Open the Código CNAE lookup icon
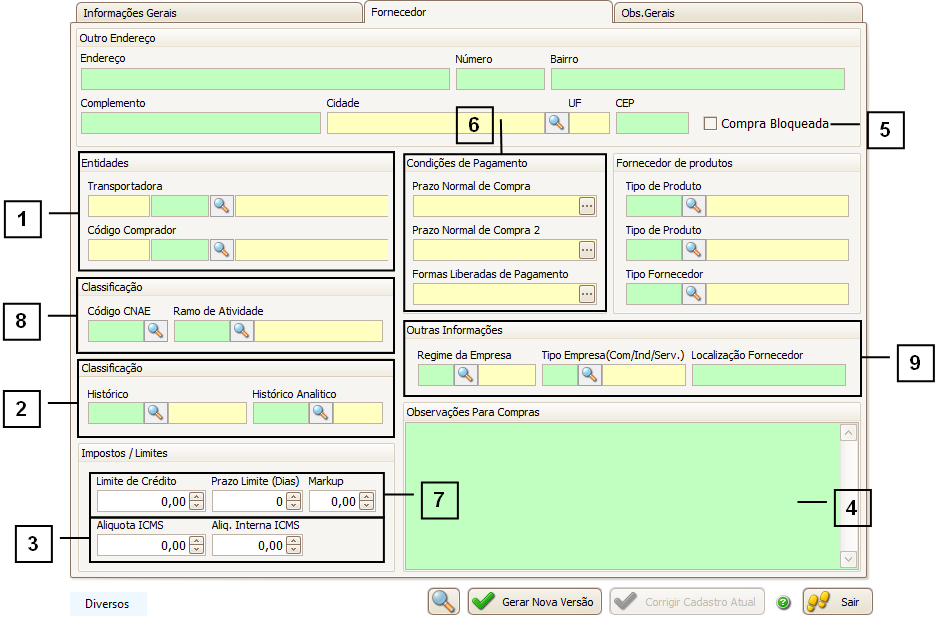Screen dimensions: 938x619 pyautogui.click(x=155, y=331)
